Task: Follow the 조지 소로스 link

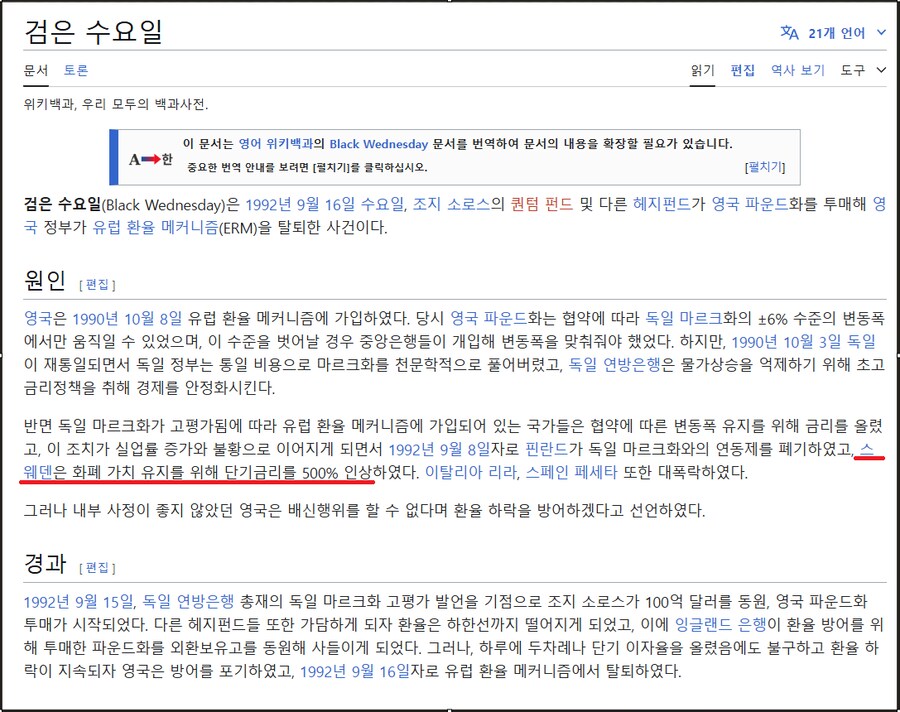Action: (x=454, y=204)
